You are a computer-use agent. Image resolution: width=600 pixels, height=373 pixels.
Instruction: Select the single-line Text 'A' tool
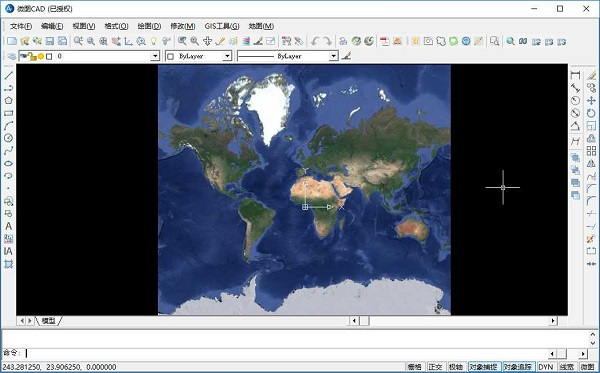[x=8, y=226]
